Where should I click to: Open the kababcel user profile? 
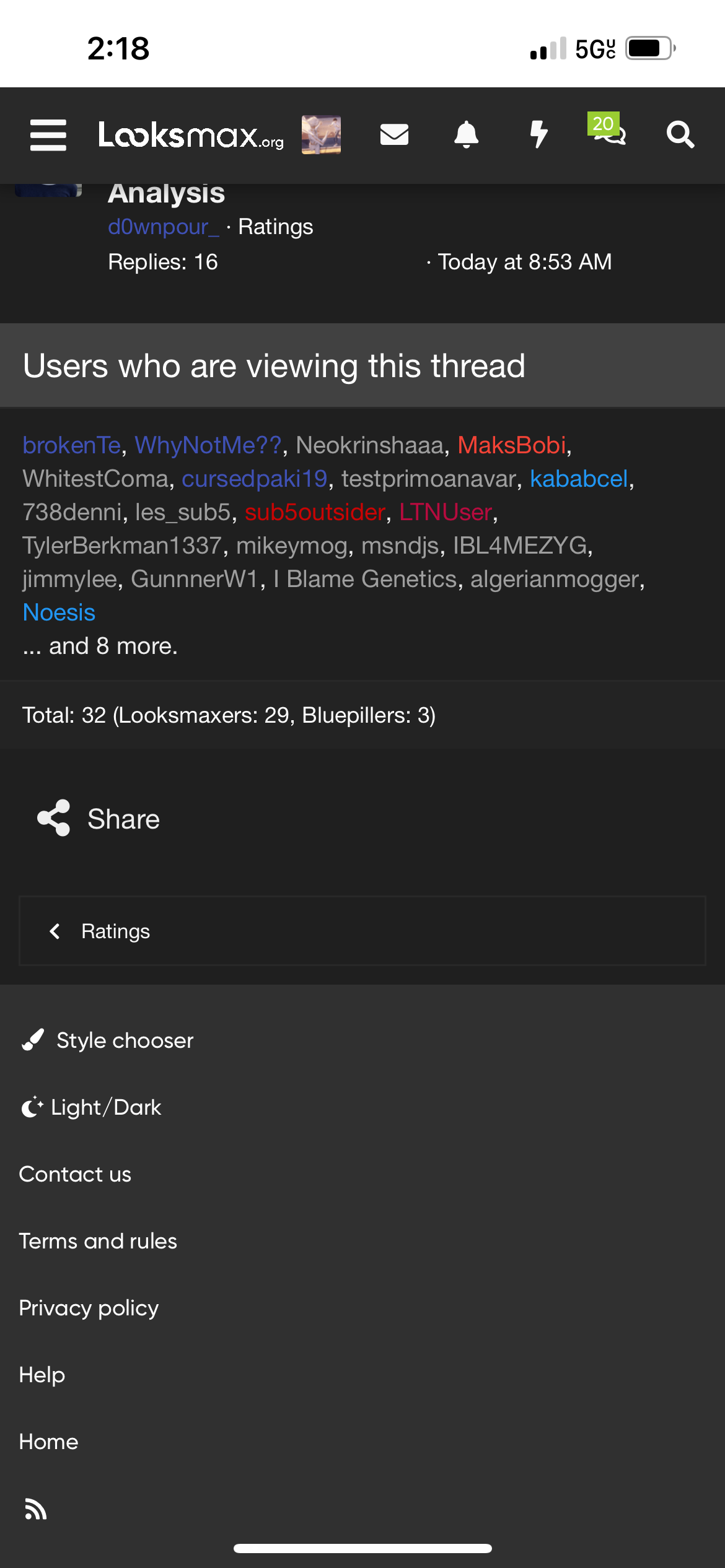coord(579,479)
